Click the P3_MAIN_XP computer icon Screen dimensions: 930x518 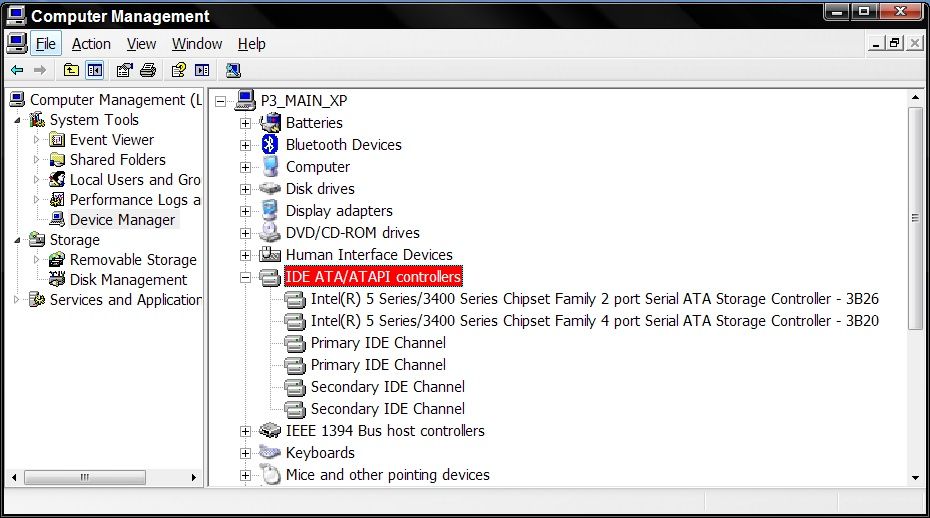click(x=245, y=100)
